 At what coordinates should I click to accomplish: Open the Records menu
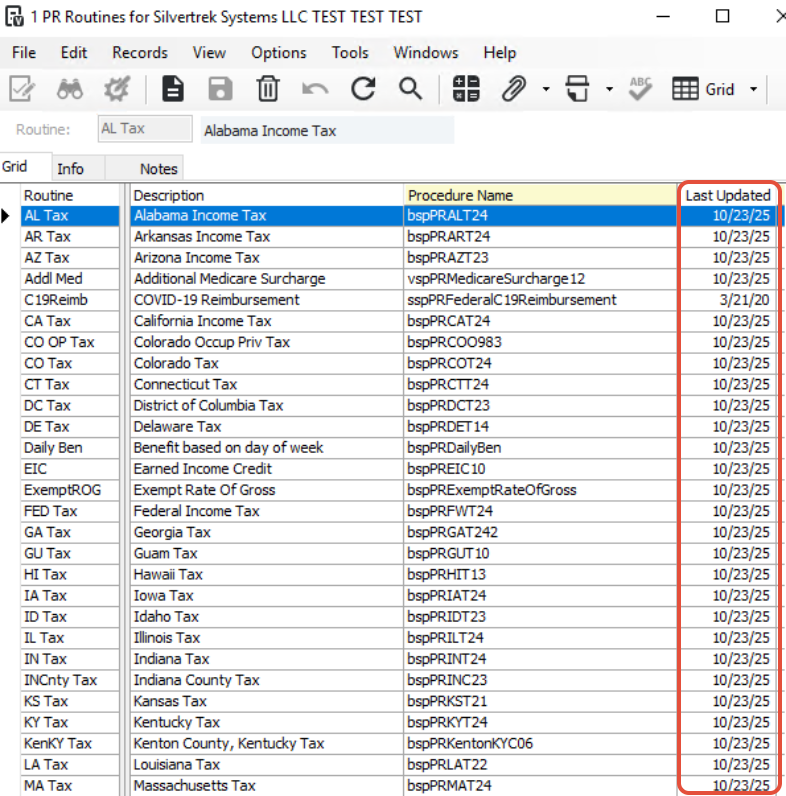(x=140, y=53)
